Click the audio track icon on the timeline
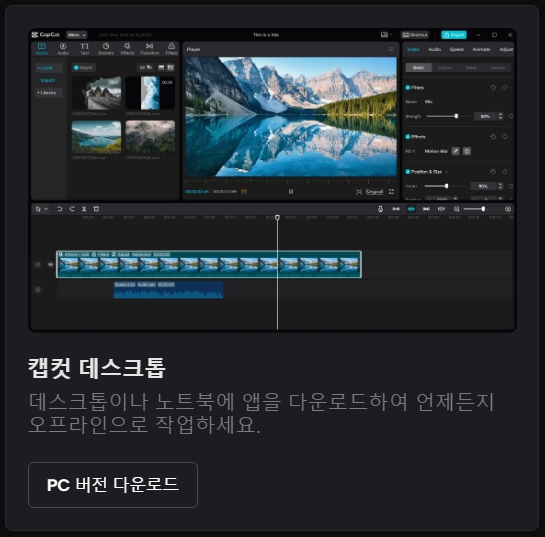Image resolution: width=545 pixels, height=537 pixels. [38, 290]
